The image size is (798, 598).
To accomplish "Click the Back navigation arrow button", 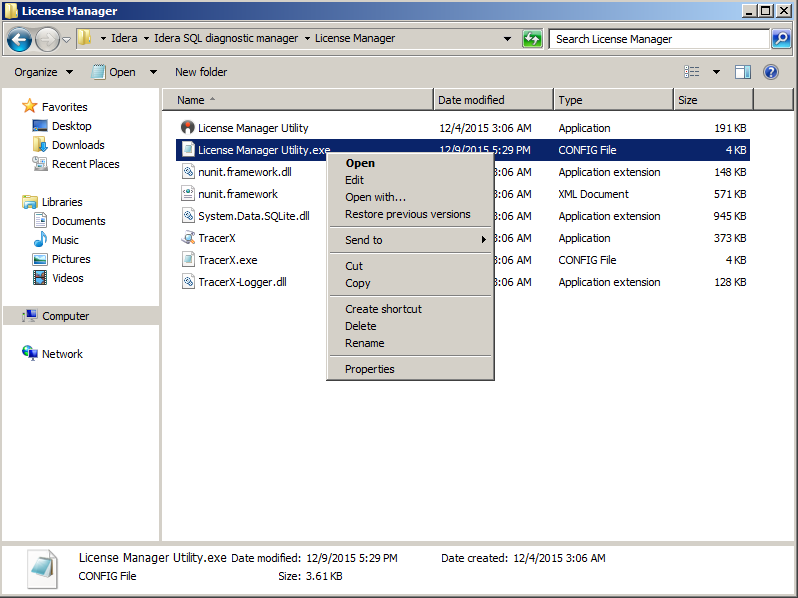I will click(x=19, y=39).
